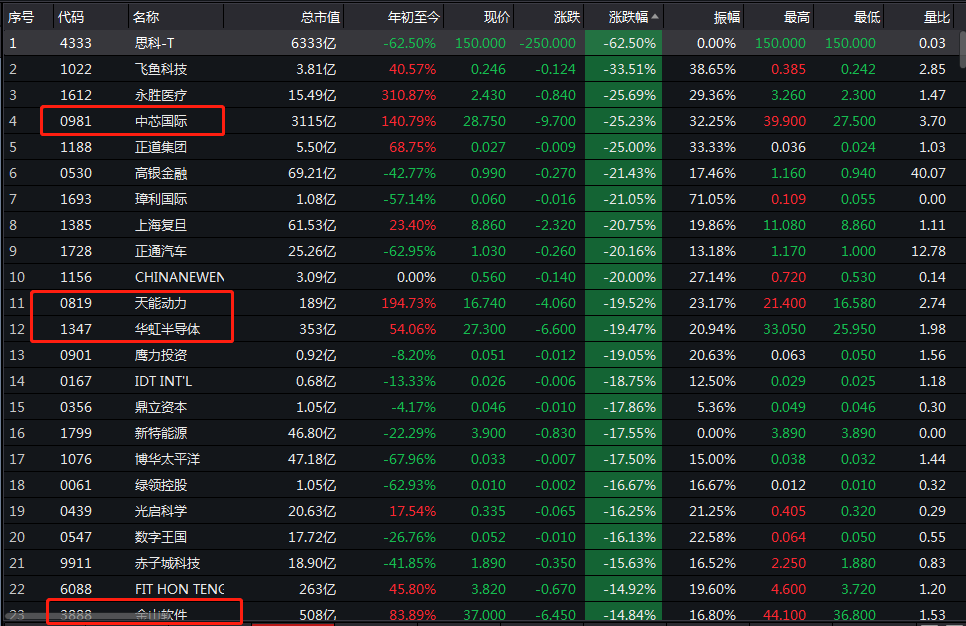
Task: Click year-to-date value 310.87%
Action: tap(408, 95)
